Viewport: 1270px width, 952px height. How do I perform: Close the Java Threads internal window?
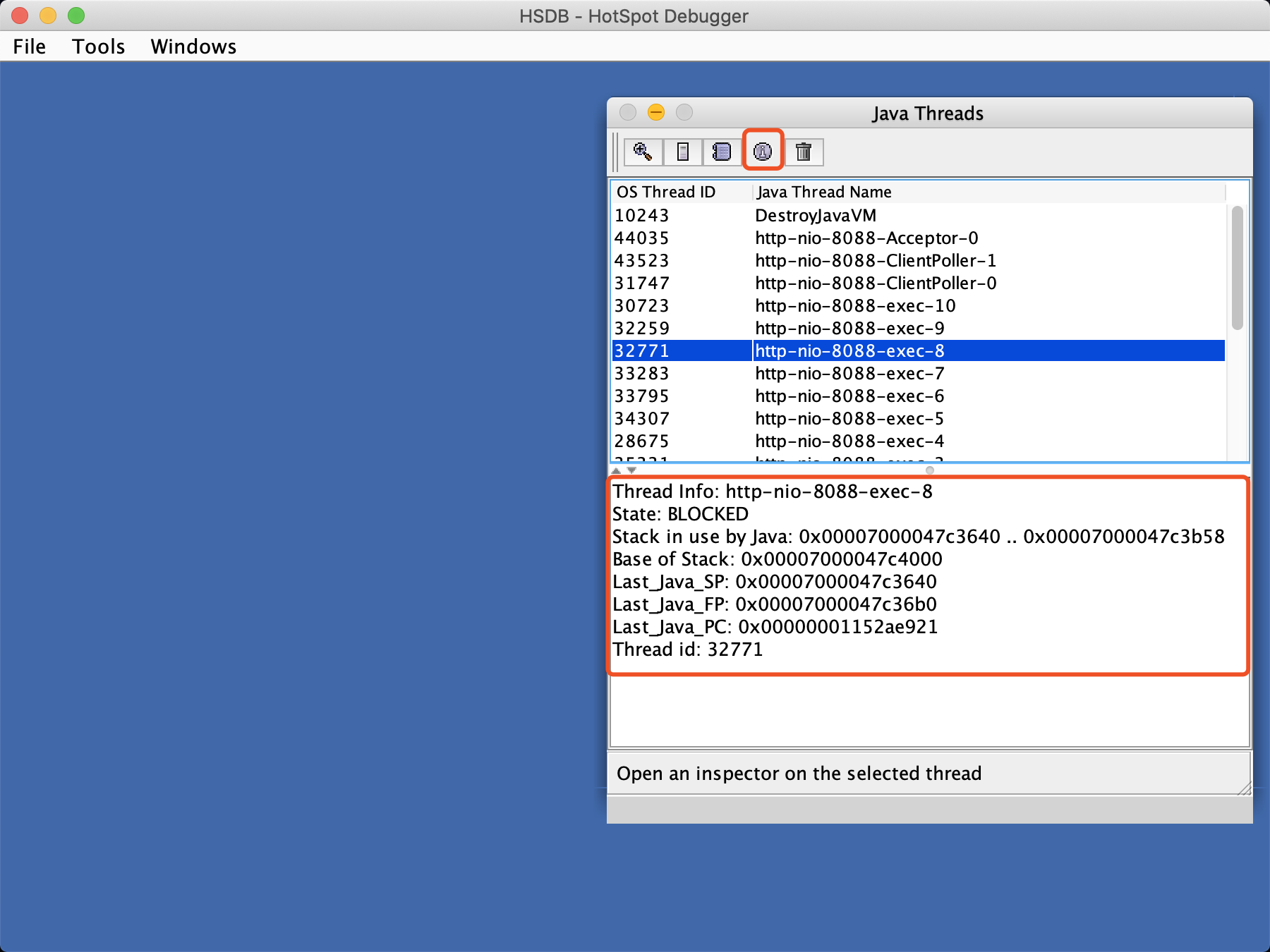[x=628, y=112]
